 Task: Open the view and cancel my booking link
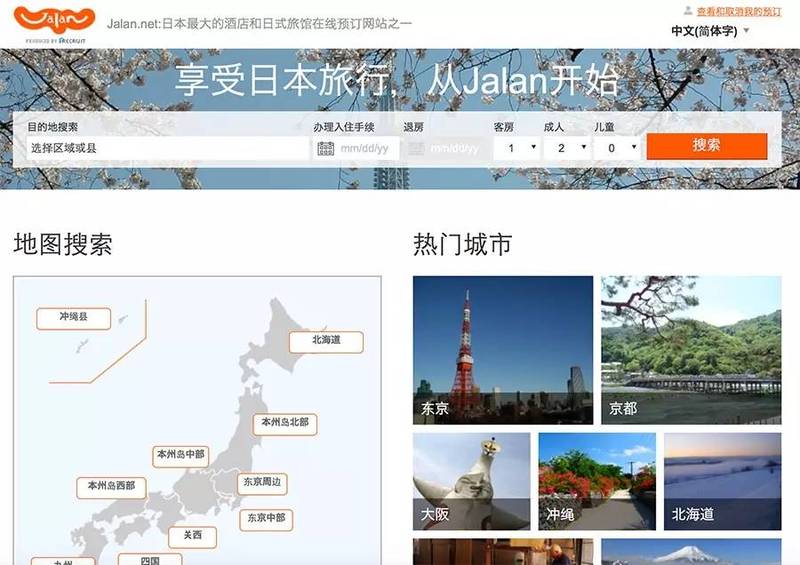tap(739, 11)
